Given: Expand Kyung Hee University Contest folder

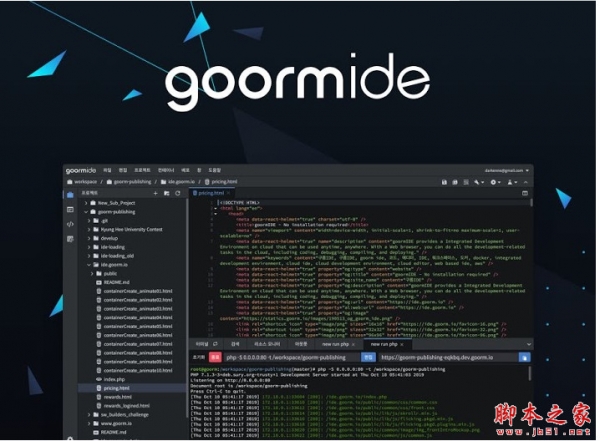Looking at the screenshot, I should point(89,229).
